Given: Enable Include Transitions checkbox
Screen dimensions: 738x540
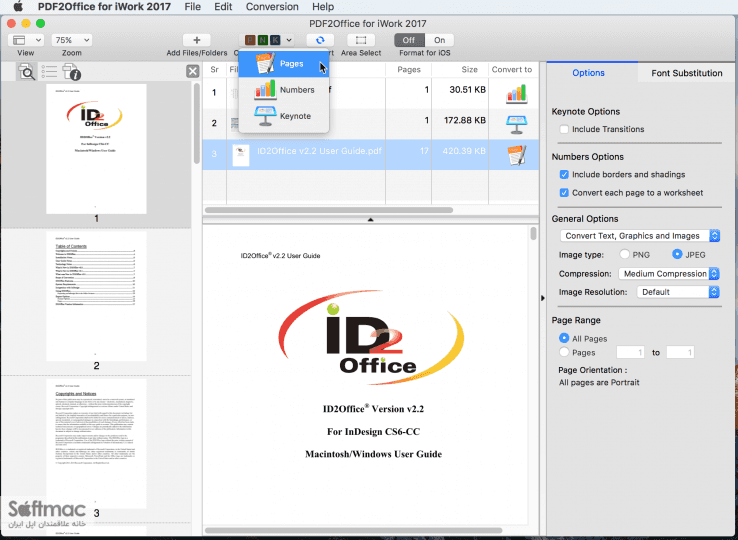Looking at the screenshot, I should point(564,129).
